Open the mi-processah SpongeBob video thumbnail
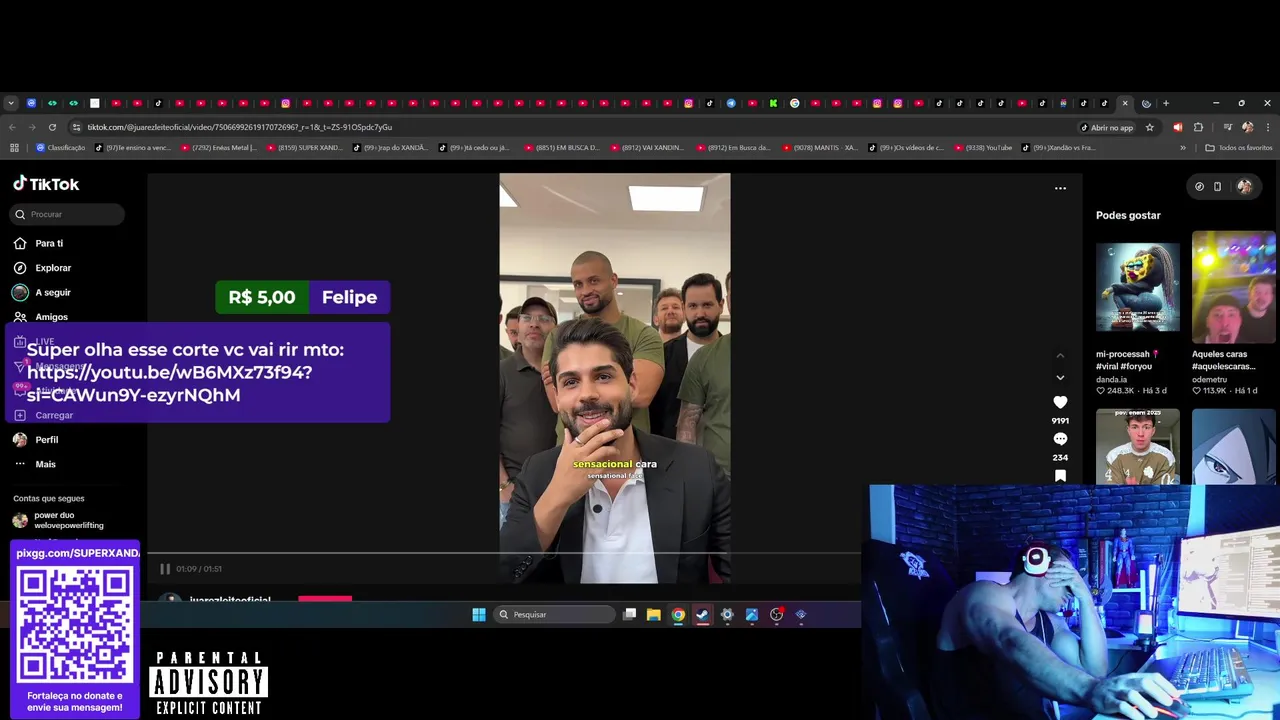The width and height of the screenshot is (1280, 720). (x=1137, y=287)
